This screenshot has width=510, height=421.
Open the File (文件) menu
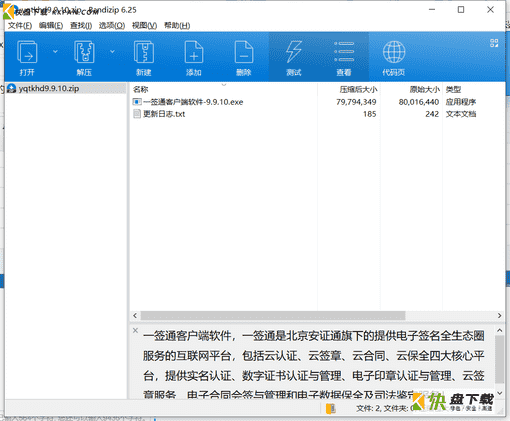20,25
